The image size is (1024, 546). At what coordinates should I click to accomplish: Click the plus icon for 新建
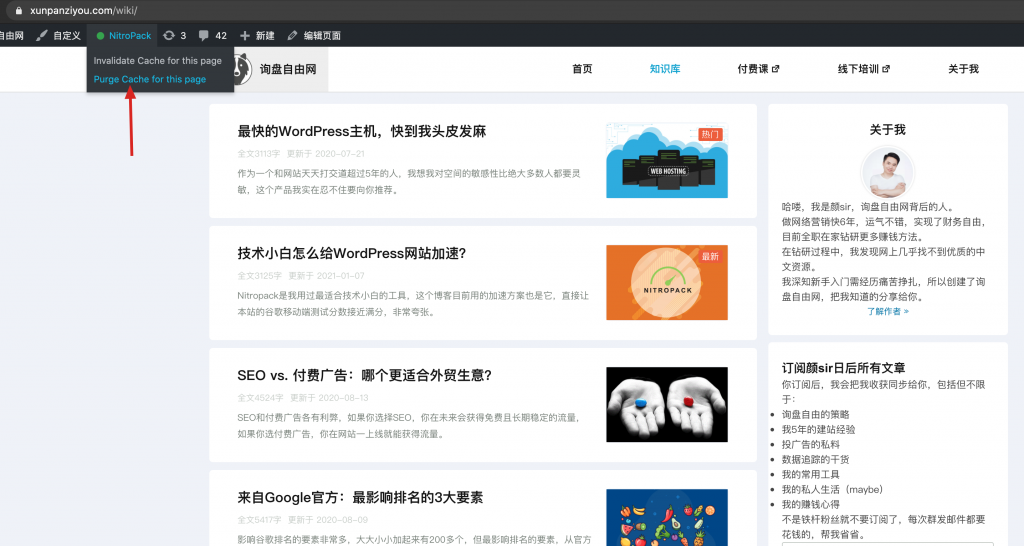(245, 36)
